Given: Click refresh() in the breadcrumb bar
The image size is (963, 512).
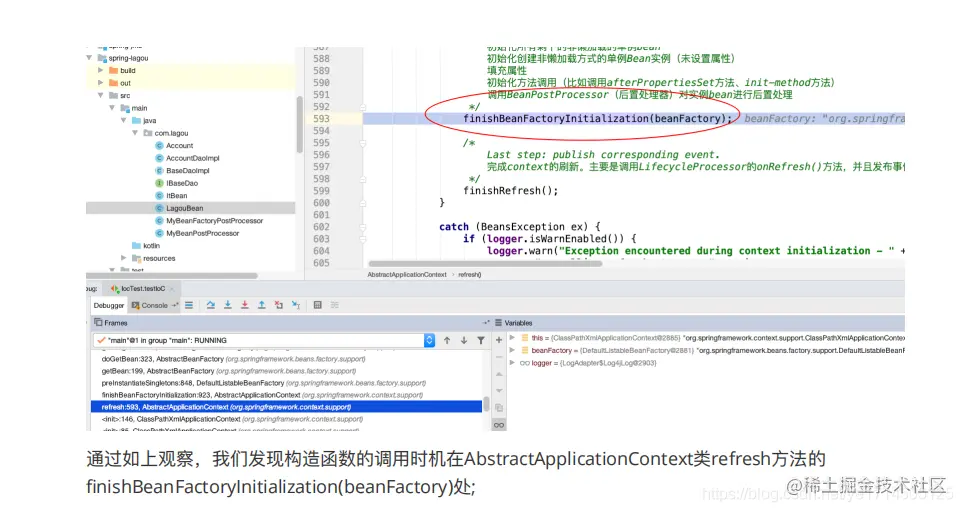Looking at the screenshot, I should pyautogui.click(x=470, y=274).
